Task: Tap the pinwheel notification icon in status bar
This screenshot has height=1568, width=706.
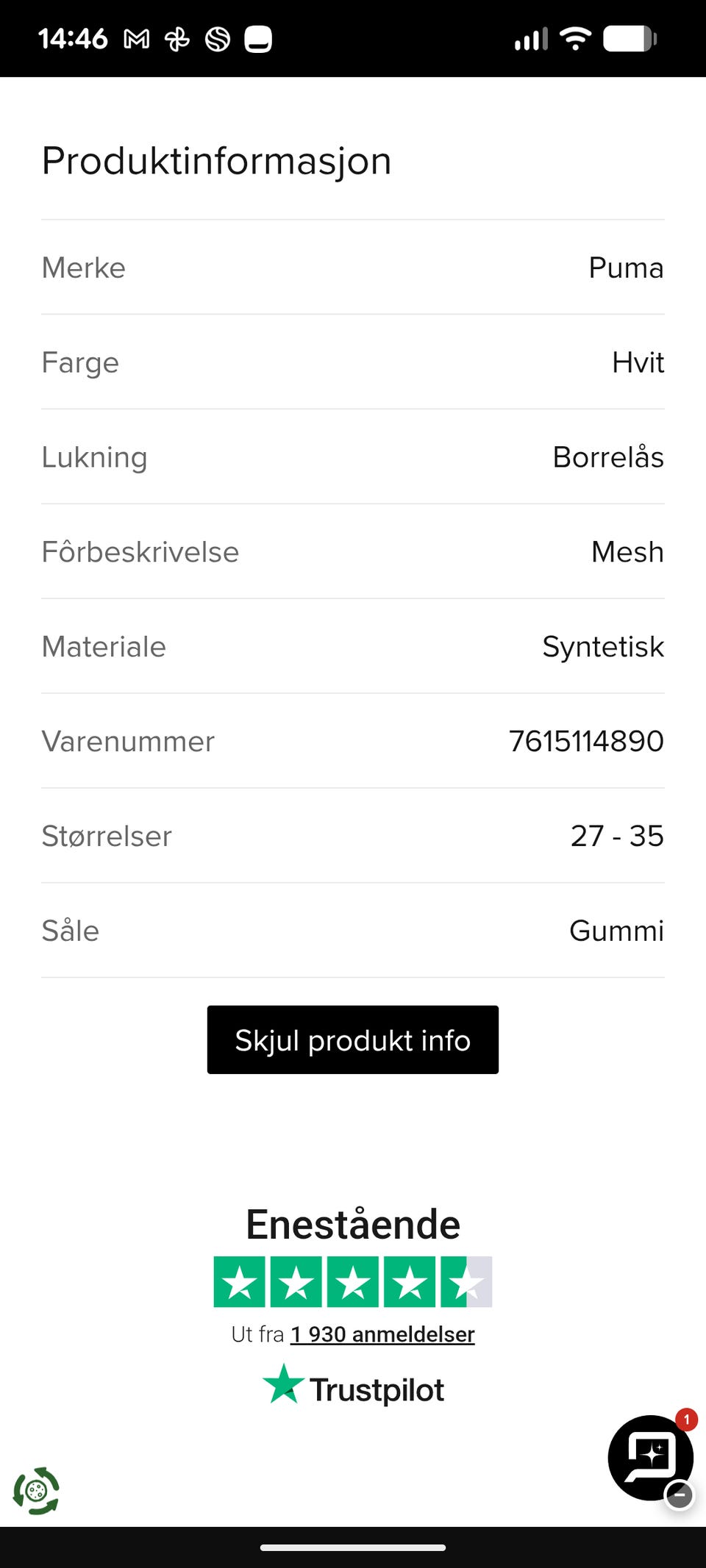Action: [177, 39]
